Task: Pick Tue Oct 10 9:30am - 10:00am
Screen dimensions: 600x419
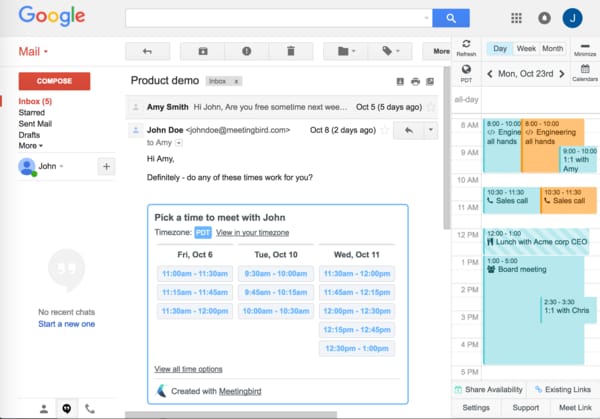Action: [x=276, y=274]
